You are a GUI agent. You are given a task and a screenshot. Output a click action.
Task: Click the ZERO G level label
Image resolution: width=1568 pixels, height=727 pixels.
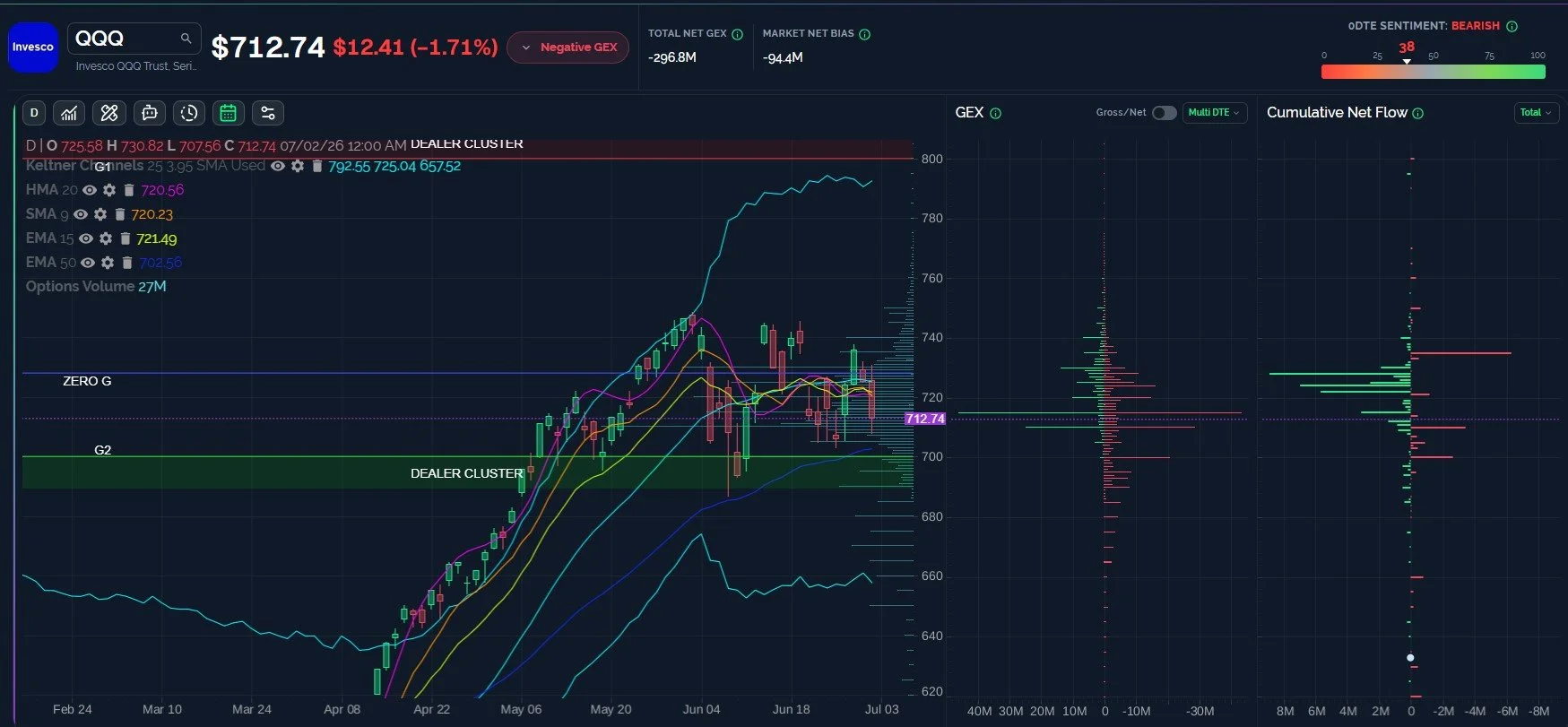(x=87, y=381)
